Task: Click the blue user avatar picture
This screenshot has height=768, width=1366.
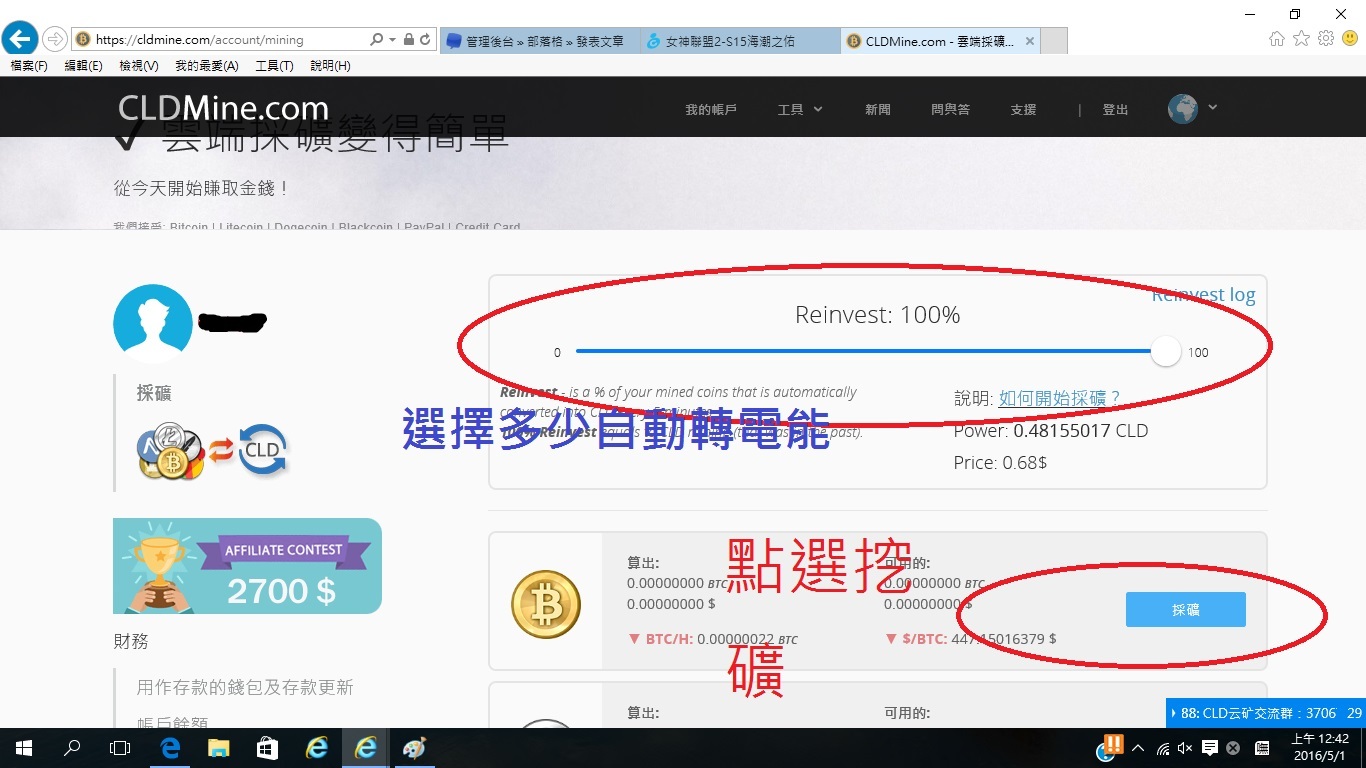Action: (x=153, y=323)
